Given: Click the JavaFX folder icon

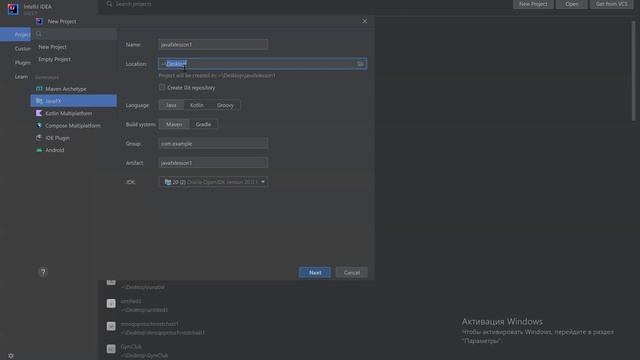Looking at the screenshot, I should 39,101.
